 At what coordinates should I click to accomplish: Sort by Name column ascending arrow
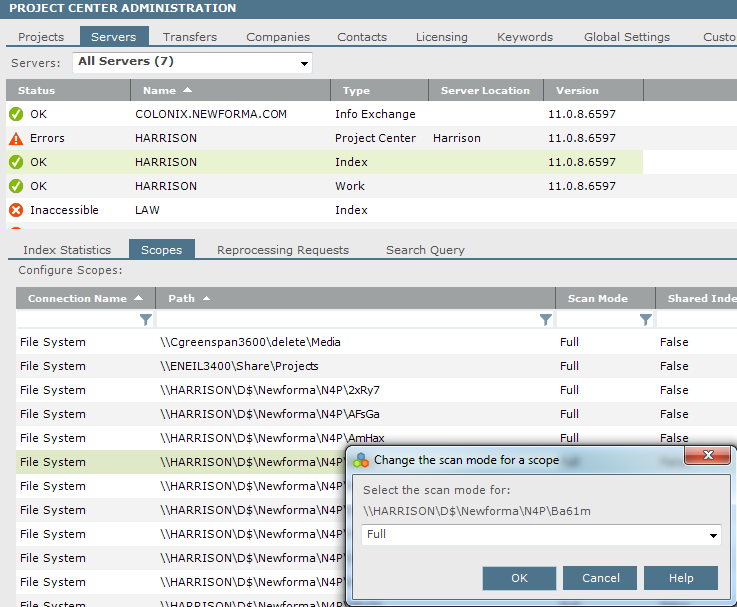coord(188,90)
